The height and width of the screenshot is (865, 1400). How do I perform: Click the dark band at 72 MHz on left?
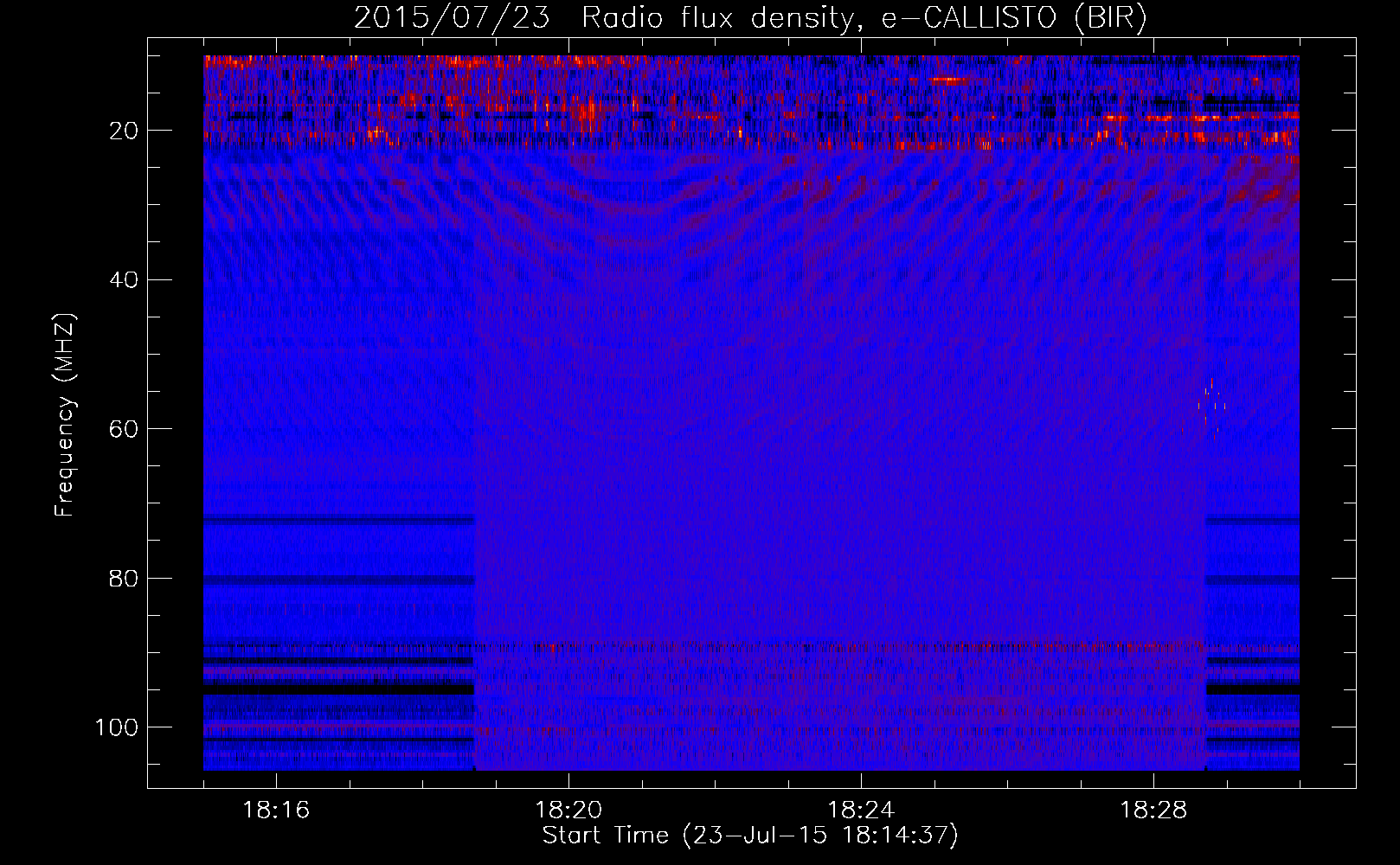coord(338,521)
